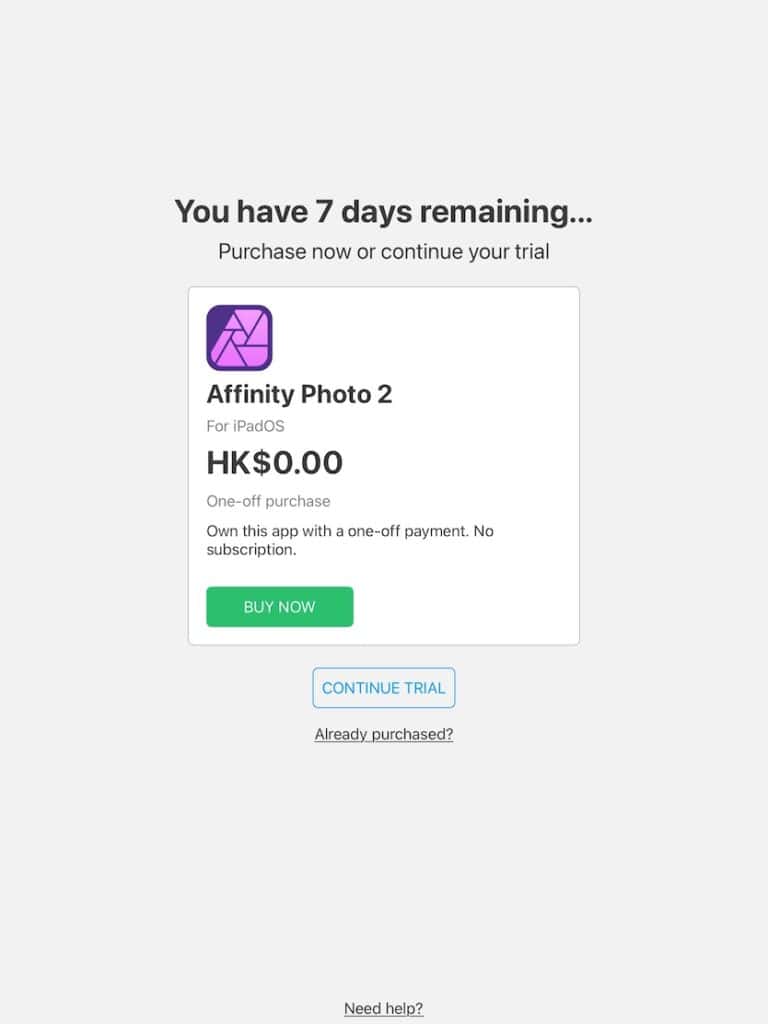This screenshot has height=1024, width=768.
Task: Click the HK$0.00 price text
Action: click(x=274, y=463)
